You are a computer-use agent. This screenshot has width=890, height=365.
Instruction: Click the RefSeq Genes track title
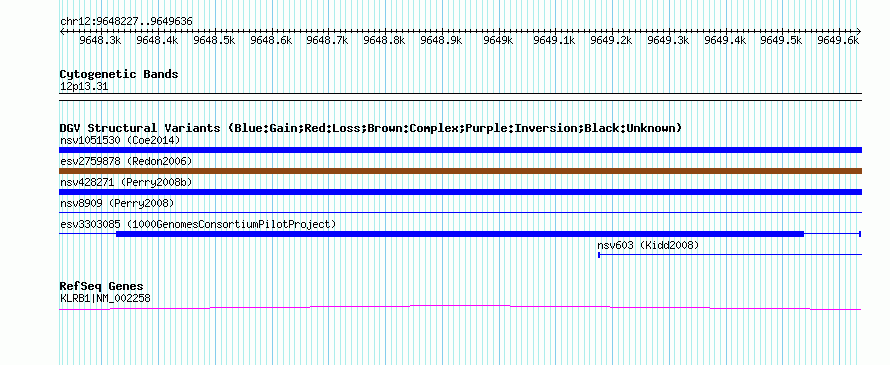click(x=102, y=286)
